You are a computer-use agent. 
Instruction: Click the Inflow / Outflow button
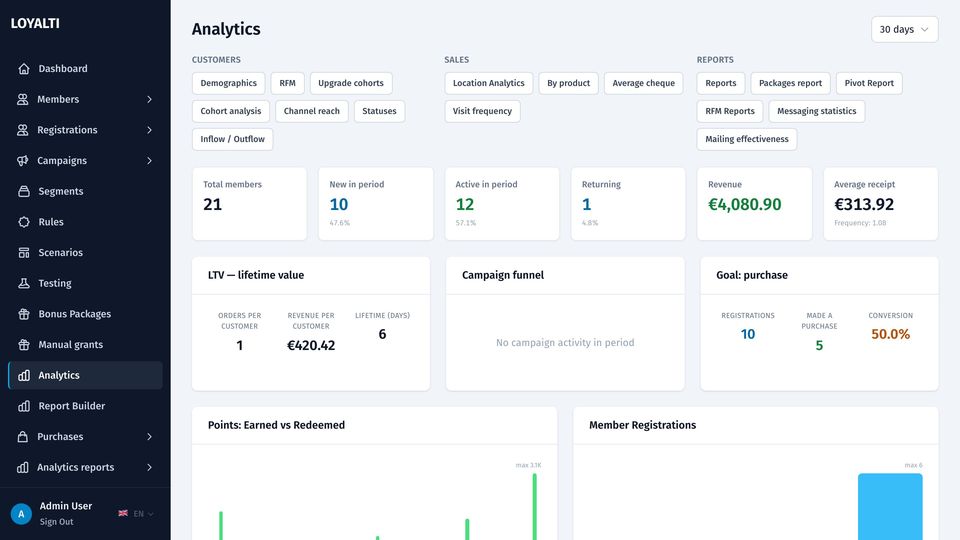[x=233, y=139]
